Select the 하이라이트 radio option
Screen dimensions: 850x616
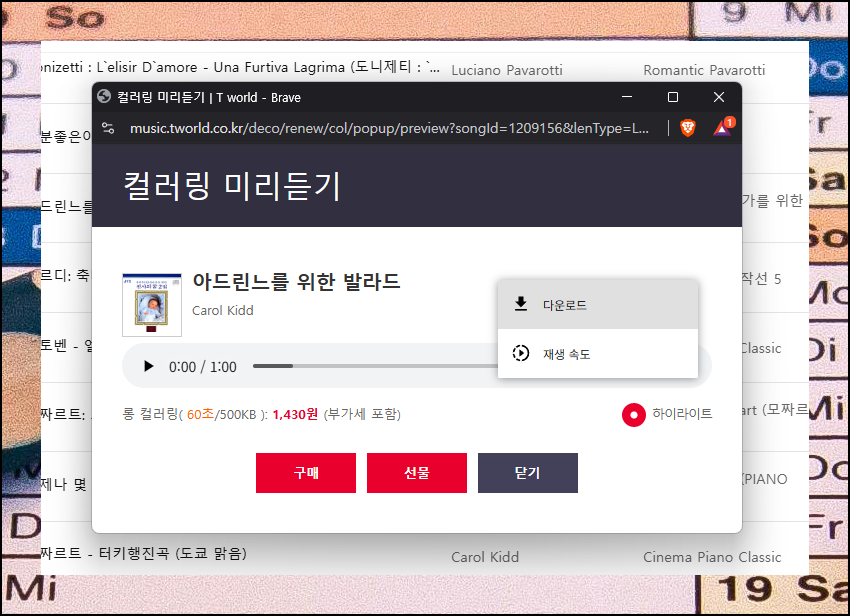coord(634,415)
